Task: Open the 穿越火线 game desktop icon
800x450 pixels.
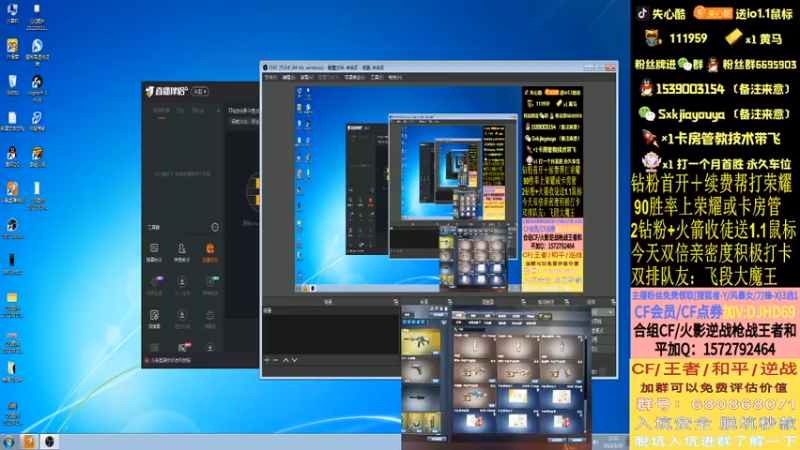Action: tap(37, 157)
